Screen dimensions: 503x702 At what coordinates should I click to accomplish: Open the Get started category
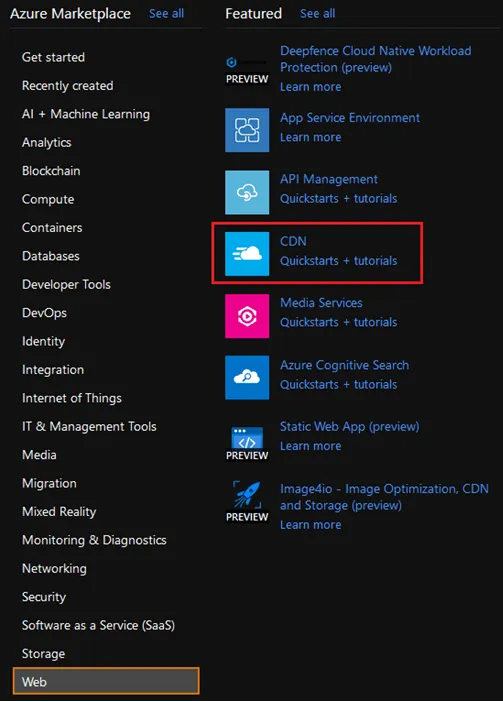(x=53, y=57)
